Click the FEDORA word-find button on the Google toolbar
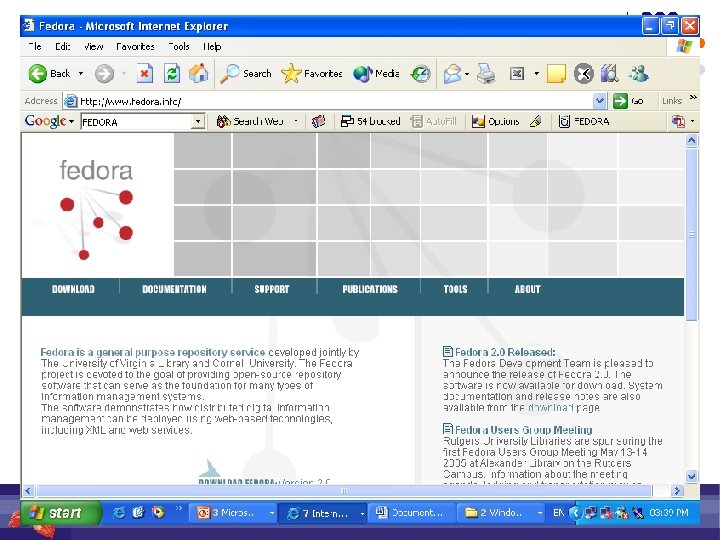The height and width of the screenshot is (540, 720). tap(584, 121)
